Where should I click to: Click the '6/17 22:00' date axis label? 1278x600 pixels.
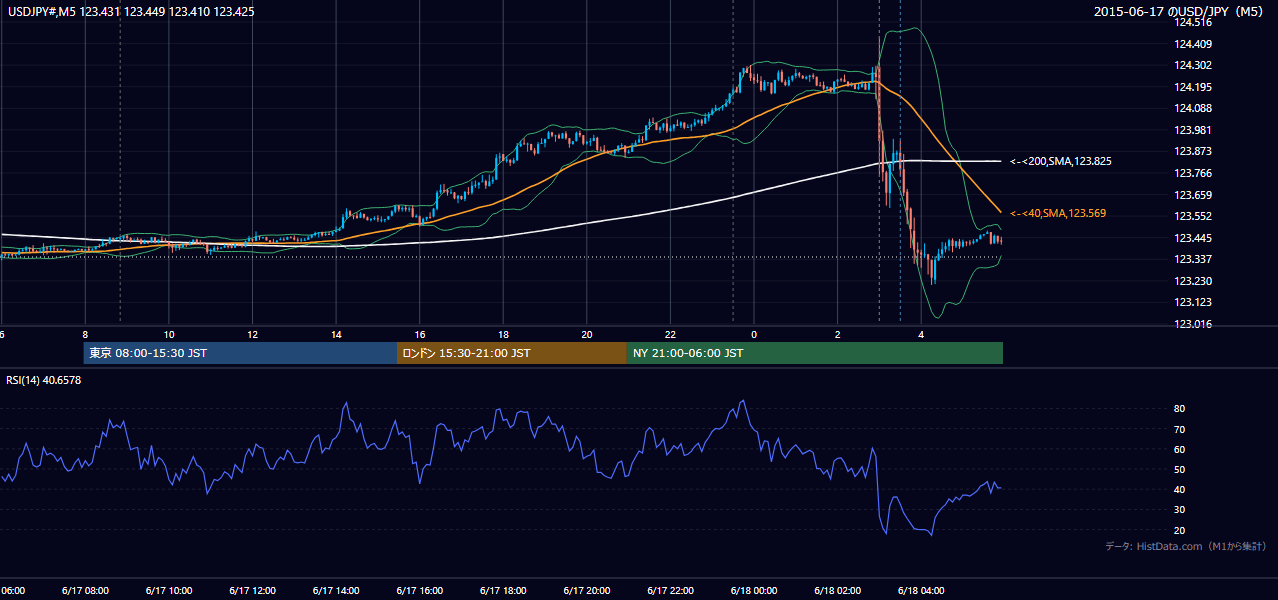pyautogui.click(x=670, y=590)
